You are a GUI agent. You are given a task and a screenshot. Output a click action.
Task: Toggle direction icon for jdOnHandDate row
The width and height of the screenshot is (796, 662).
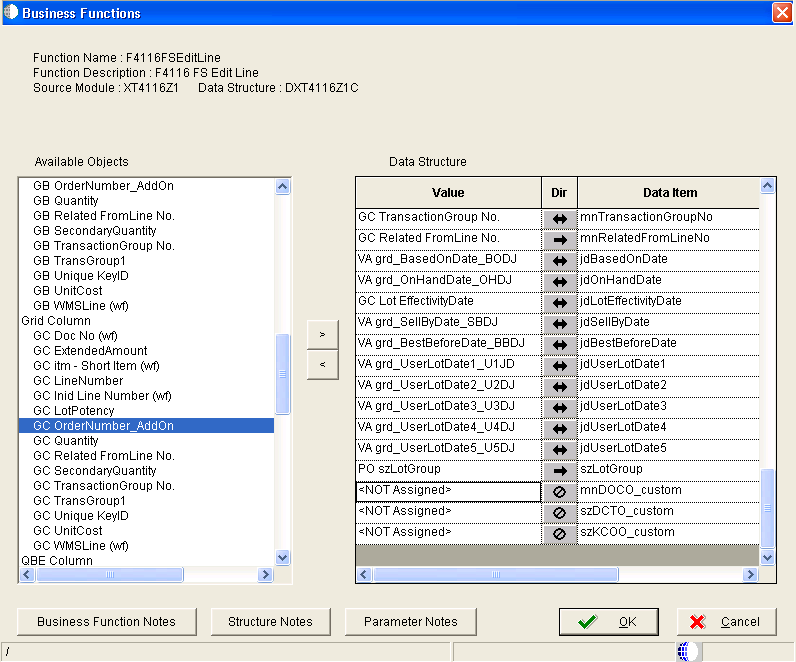[x=559, y=282]
